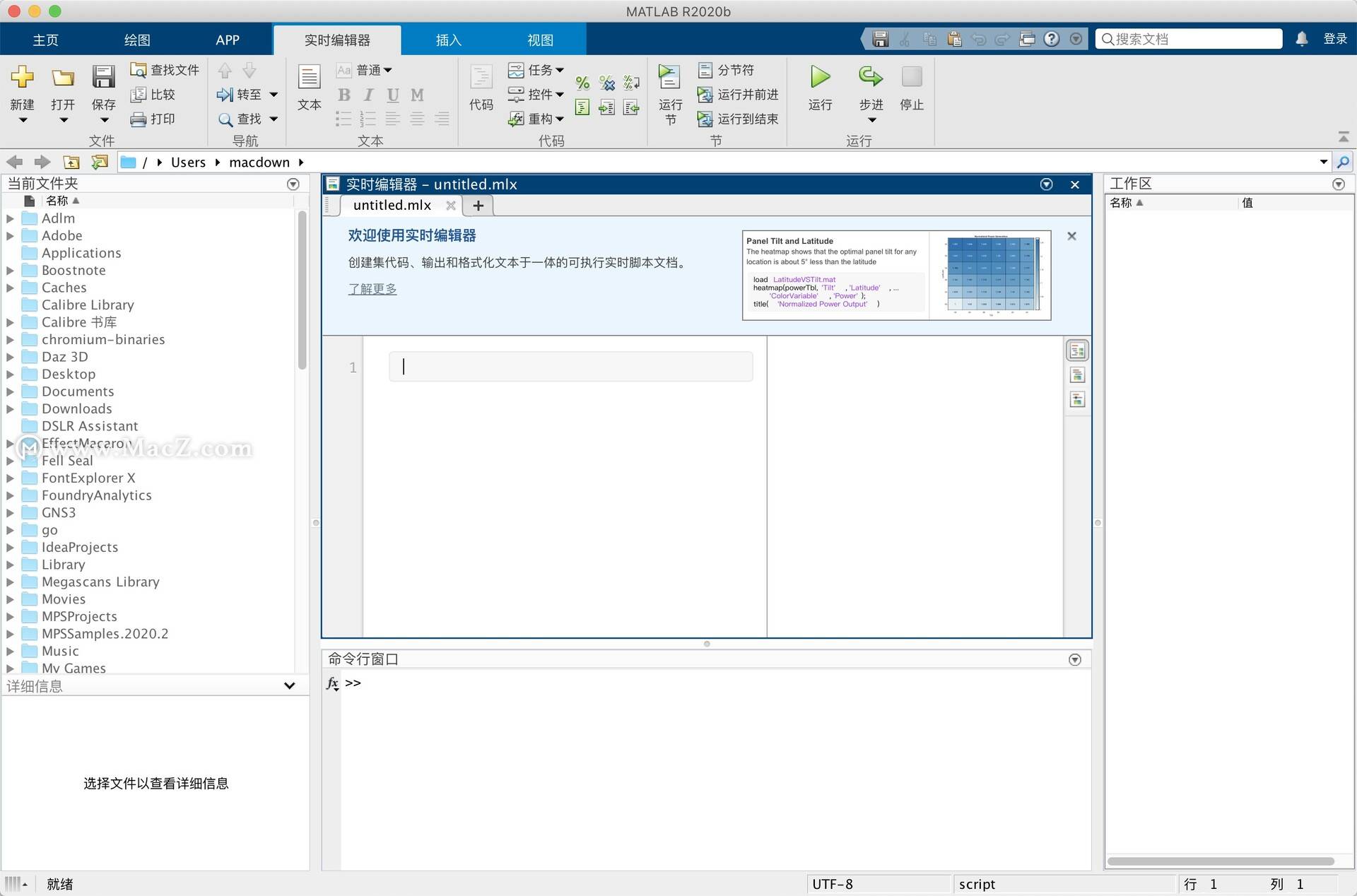Dismiss the welcome banner
This screenshot has height=896, width=1357.
(x=1071, y=236)
